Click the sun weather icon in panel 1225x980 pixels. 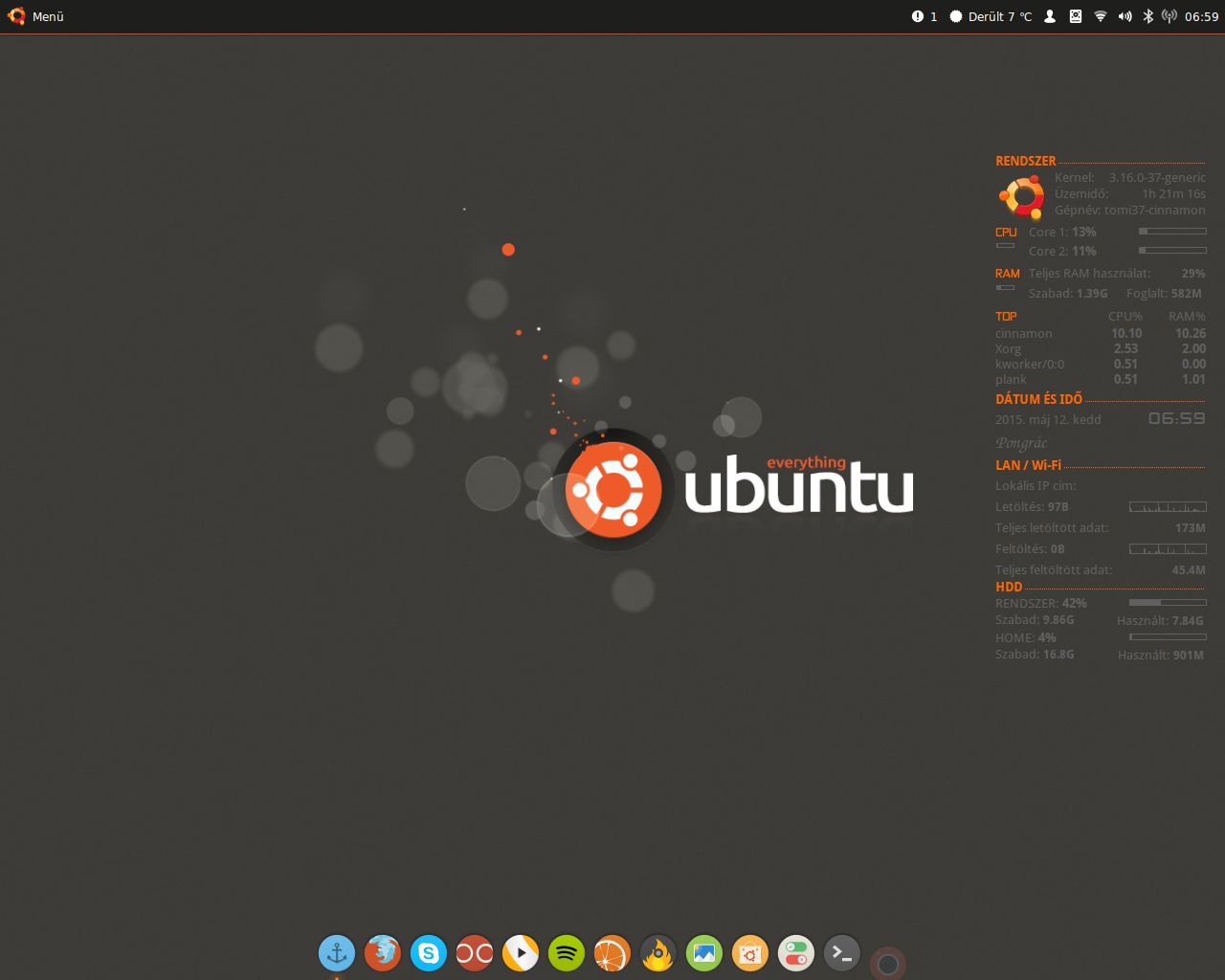(x=955, y=16)
